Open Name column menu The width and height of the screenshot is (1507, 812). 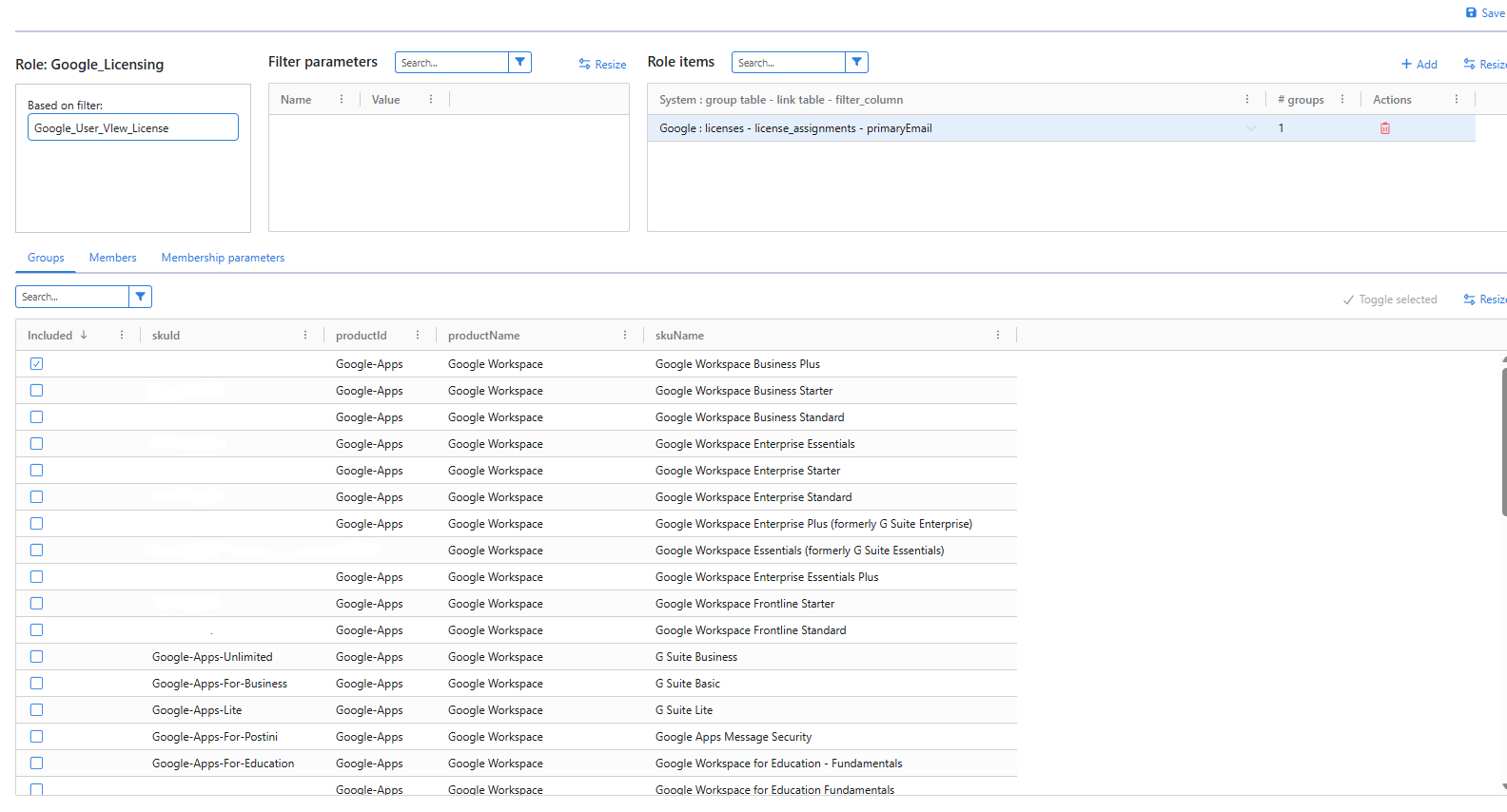pos(342,99)
